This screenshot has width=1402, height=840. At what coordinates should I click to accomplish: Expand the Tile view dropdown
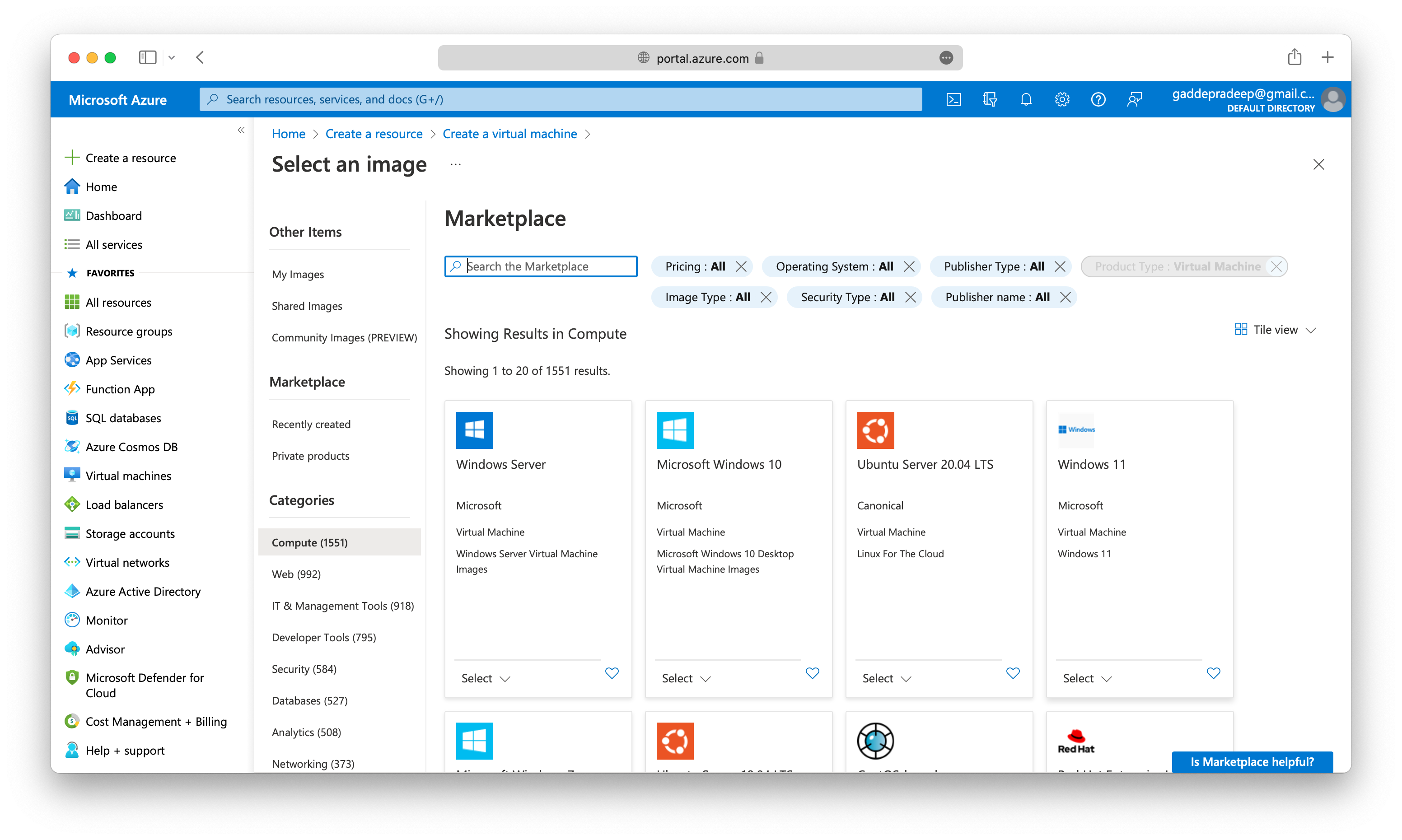[1275, 329]
